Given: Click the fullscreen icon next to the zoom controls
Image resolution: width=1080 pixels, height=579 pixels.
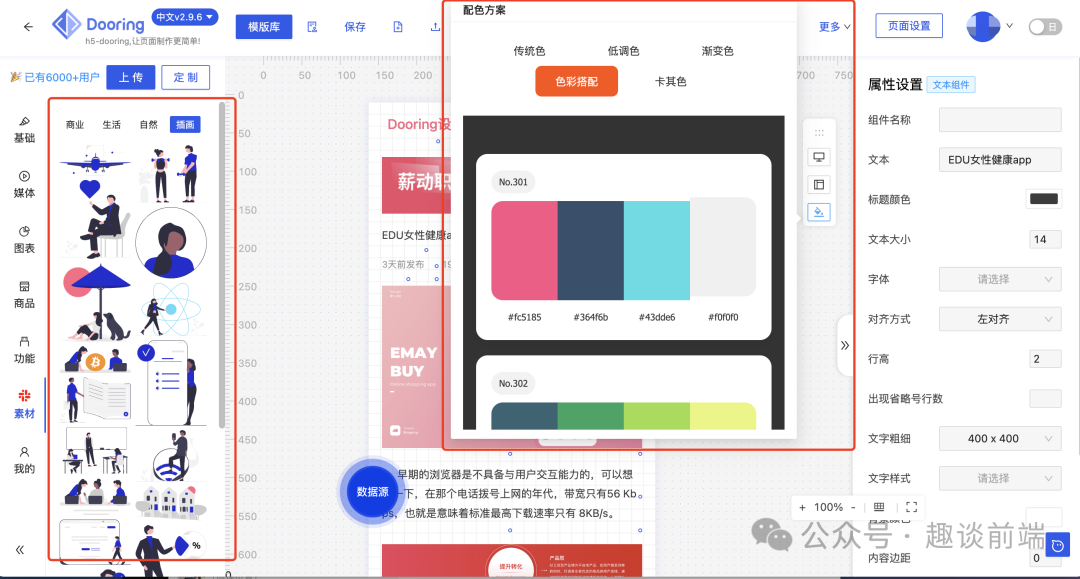Looking at the screenshot, I should 911,507.
